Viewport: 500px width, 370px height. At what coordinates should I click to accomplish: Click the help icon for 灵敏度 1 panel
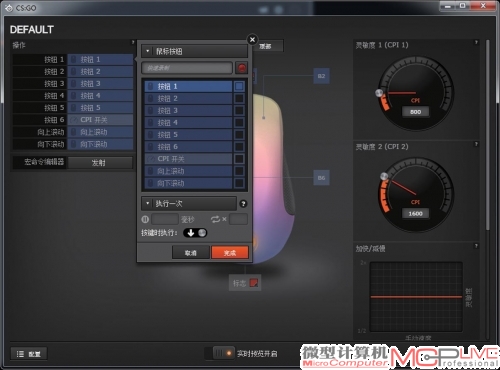(476, 42)
